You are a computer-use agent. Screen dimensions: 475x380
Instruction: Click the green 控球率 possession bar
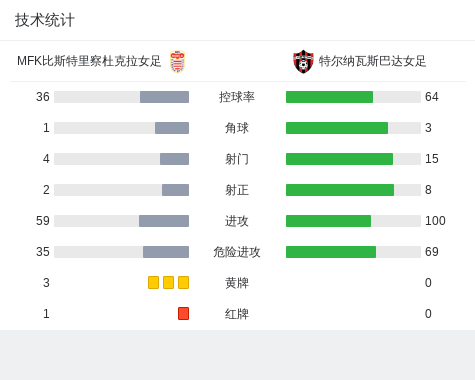[329, 97]
